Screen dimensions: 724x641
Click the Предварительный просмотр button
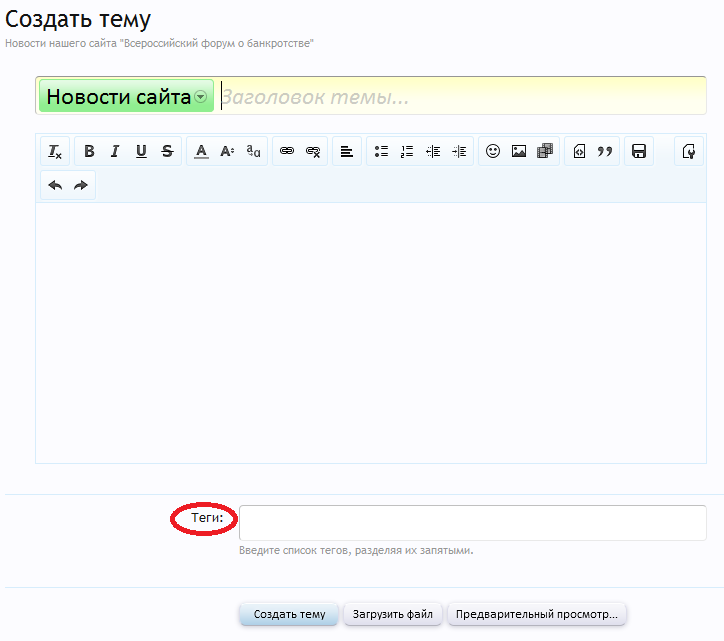click(537, 614)
